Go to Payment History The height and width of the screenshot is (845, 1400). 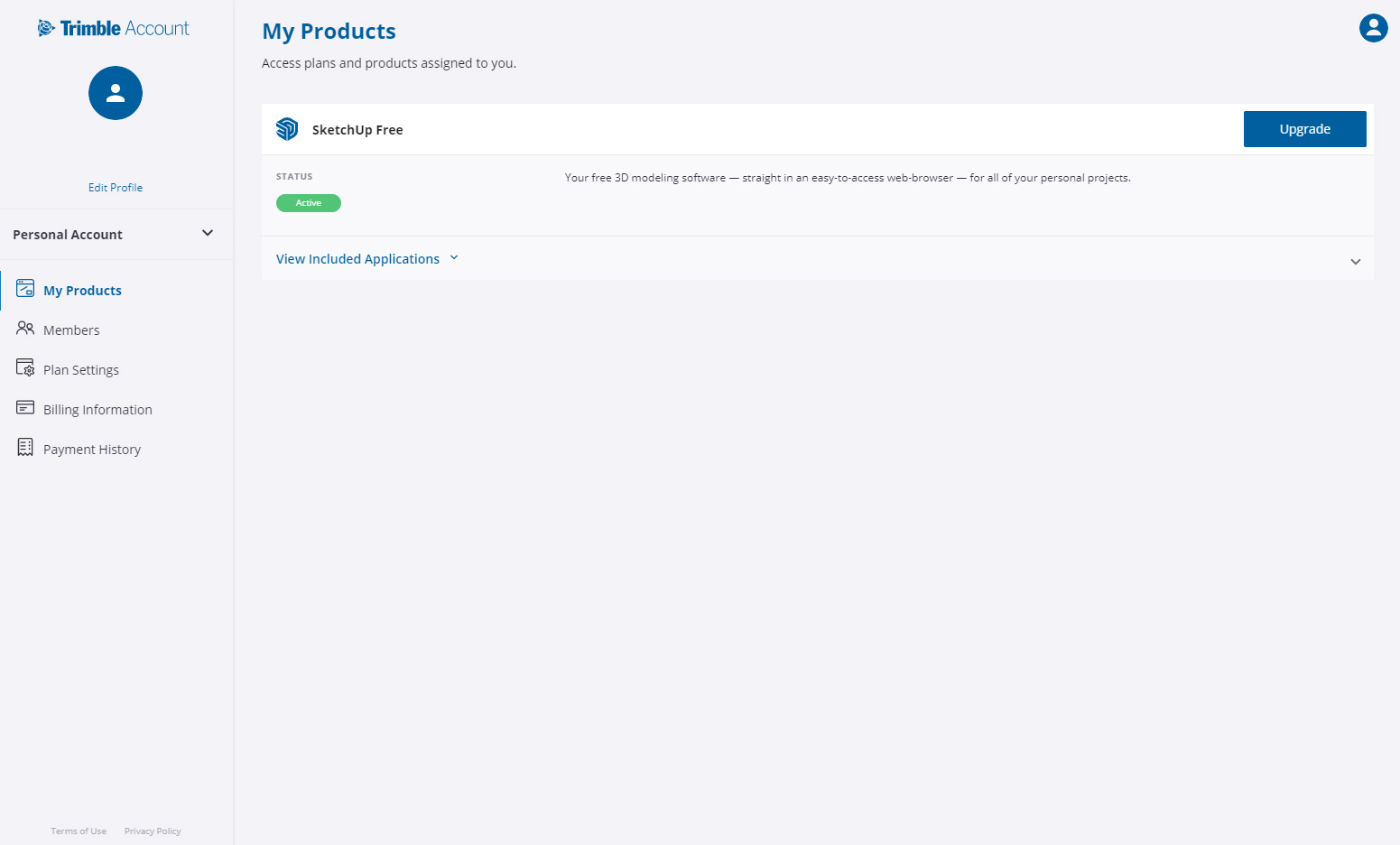point(92,450)
